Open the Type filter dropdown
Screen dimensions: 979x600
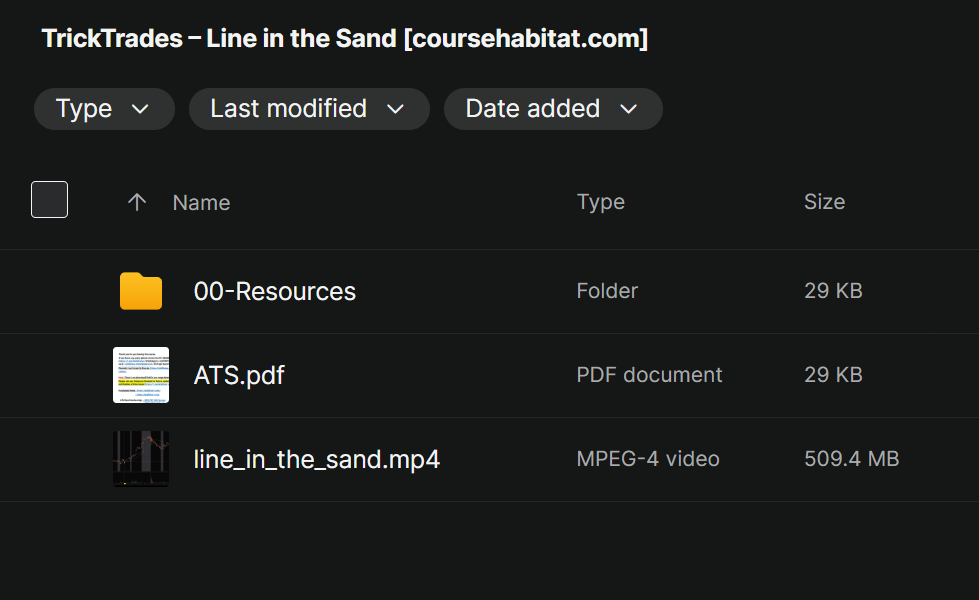(103, 109)
